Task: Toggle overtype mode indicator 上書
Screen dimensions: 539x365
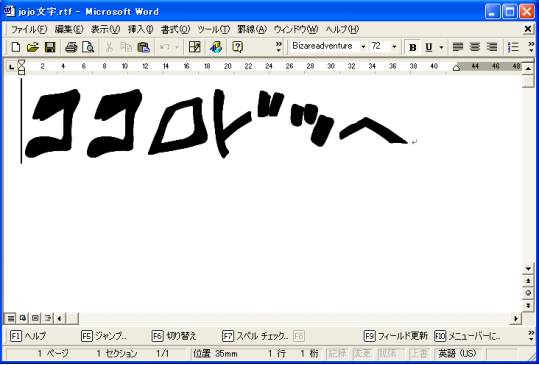Action: pos(419,353)
